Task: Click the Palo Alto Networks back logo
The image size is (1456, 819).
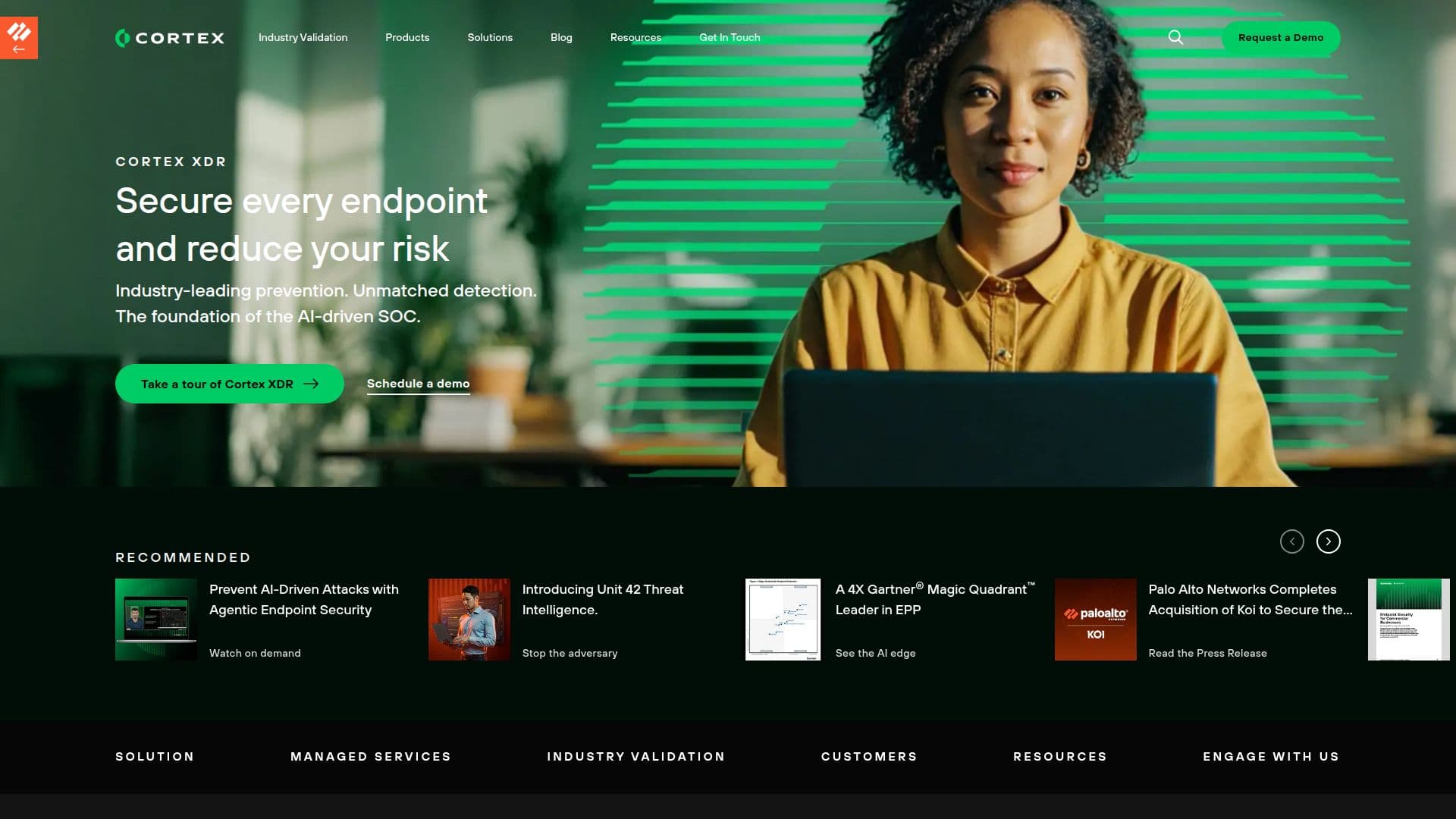Action: (19, 37)
